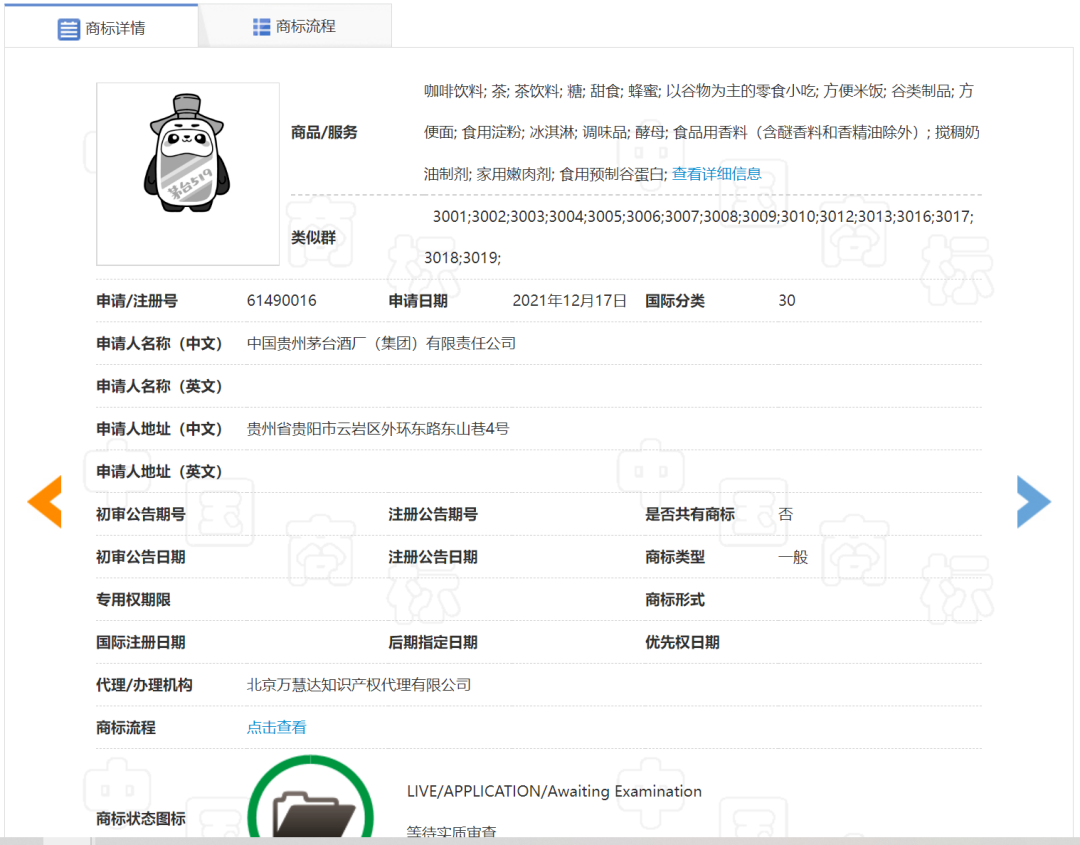Click the 代理/办理机构 label
1080x845 pixels.
[x=144, y=685]
